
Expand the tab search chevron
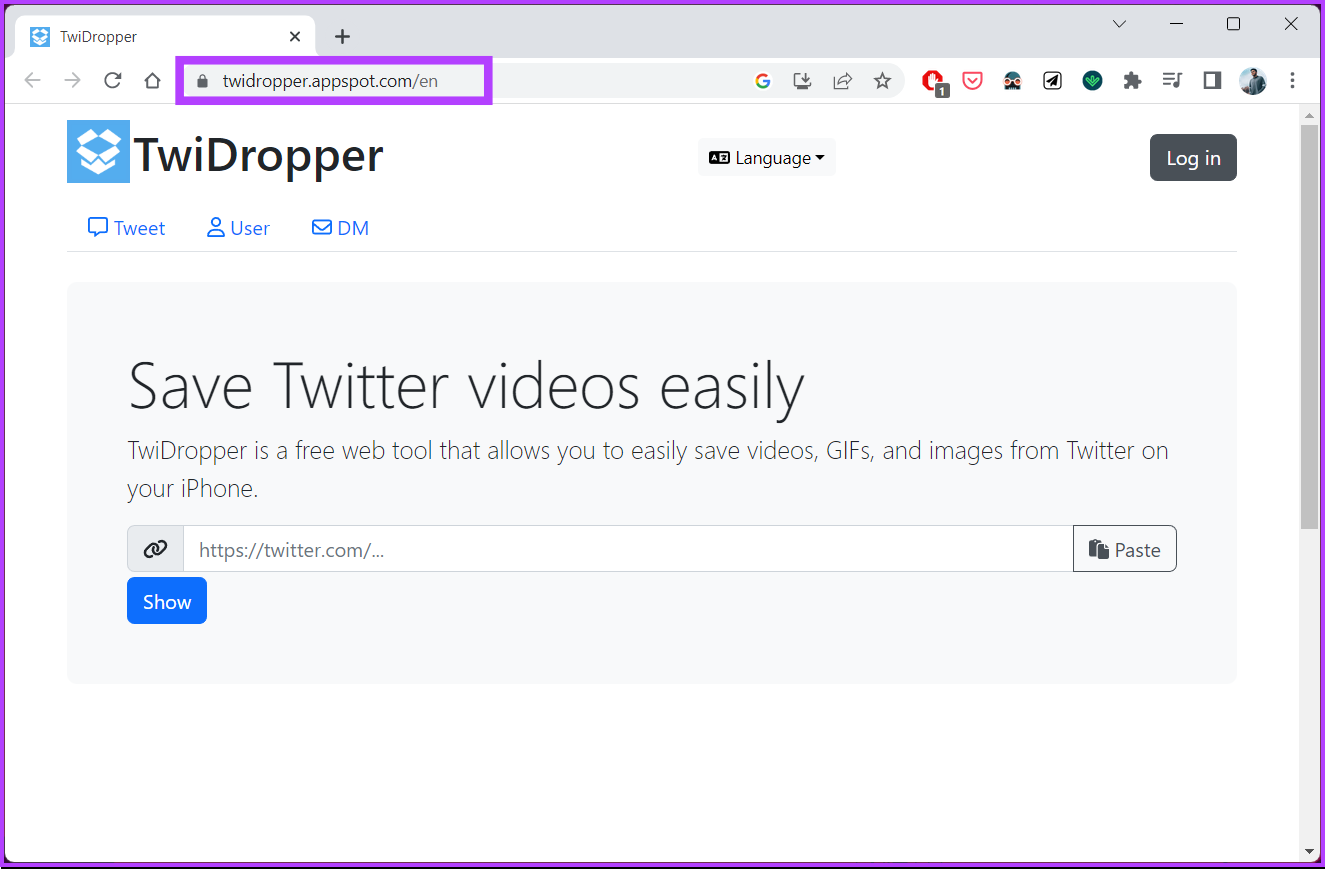pos(1119,23)
